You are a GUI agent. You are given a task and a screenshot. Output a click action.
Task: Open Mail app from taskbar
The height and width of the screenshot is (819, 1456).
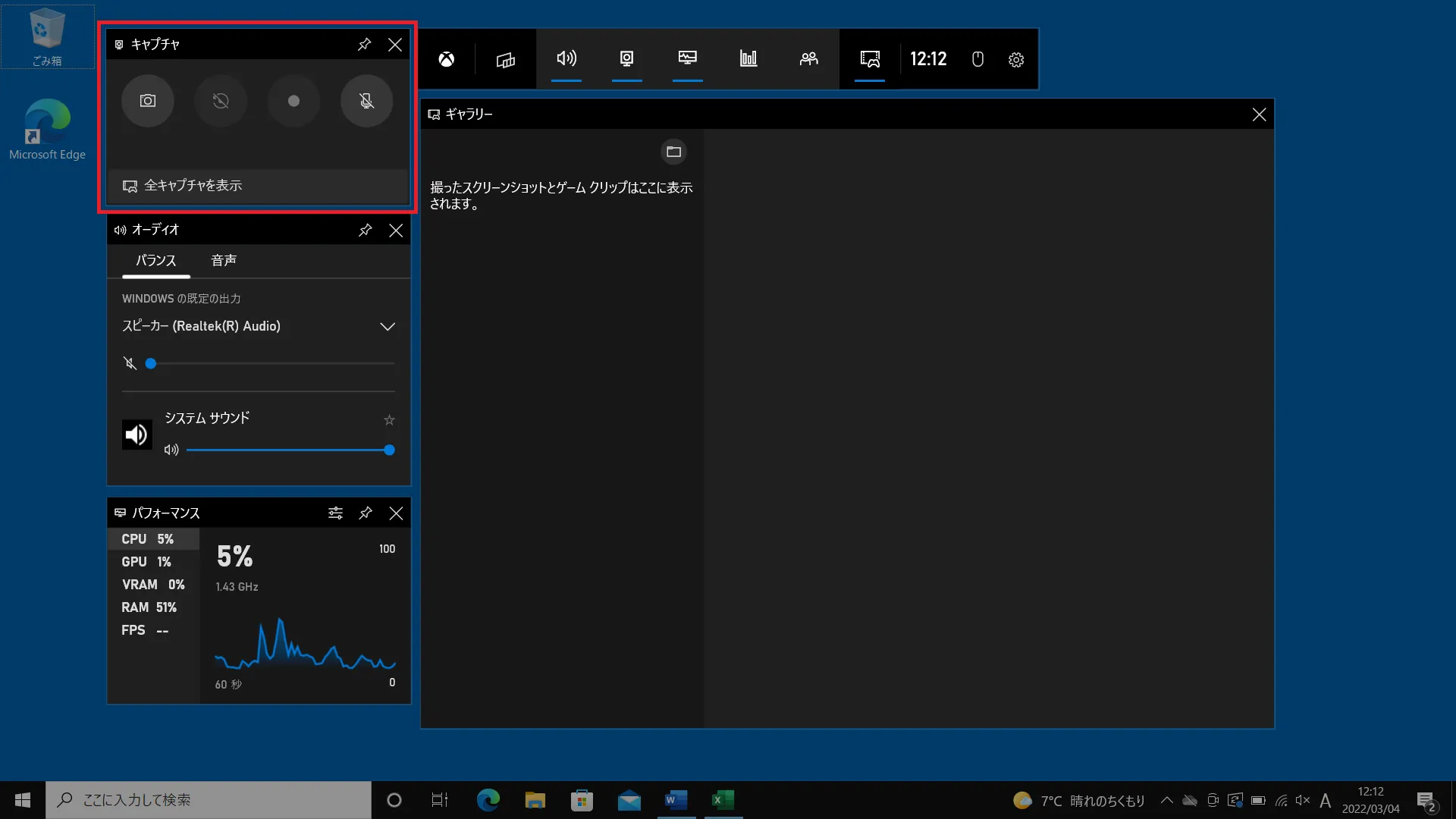point(629,800)
